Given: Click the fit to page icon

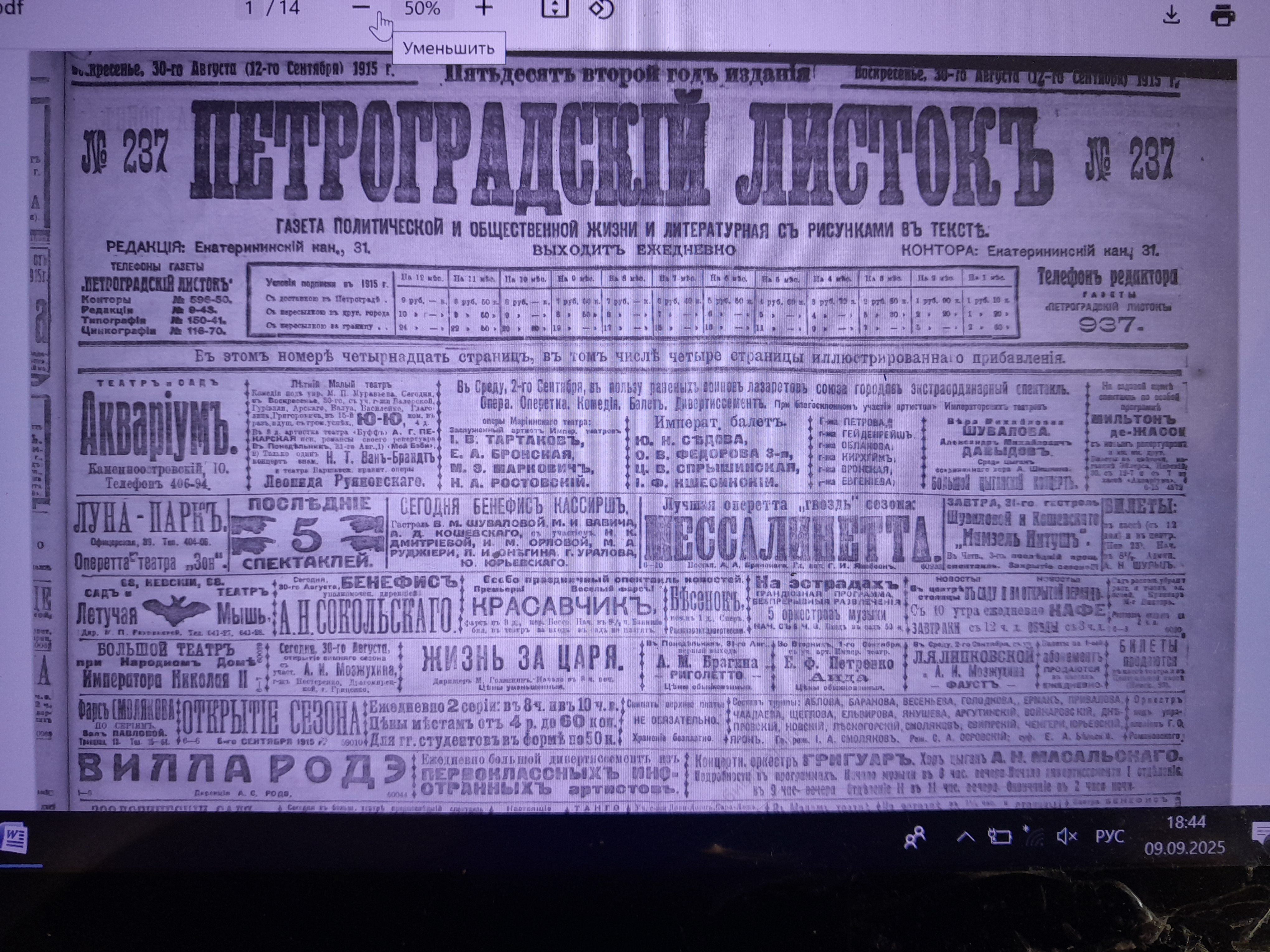Looking at the screenshot, I should 555,7.
